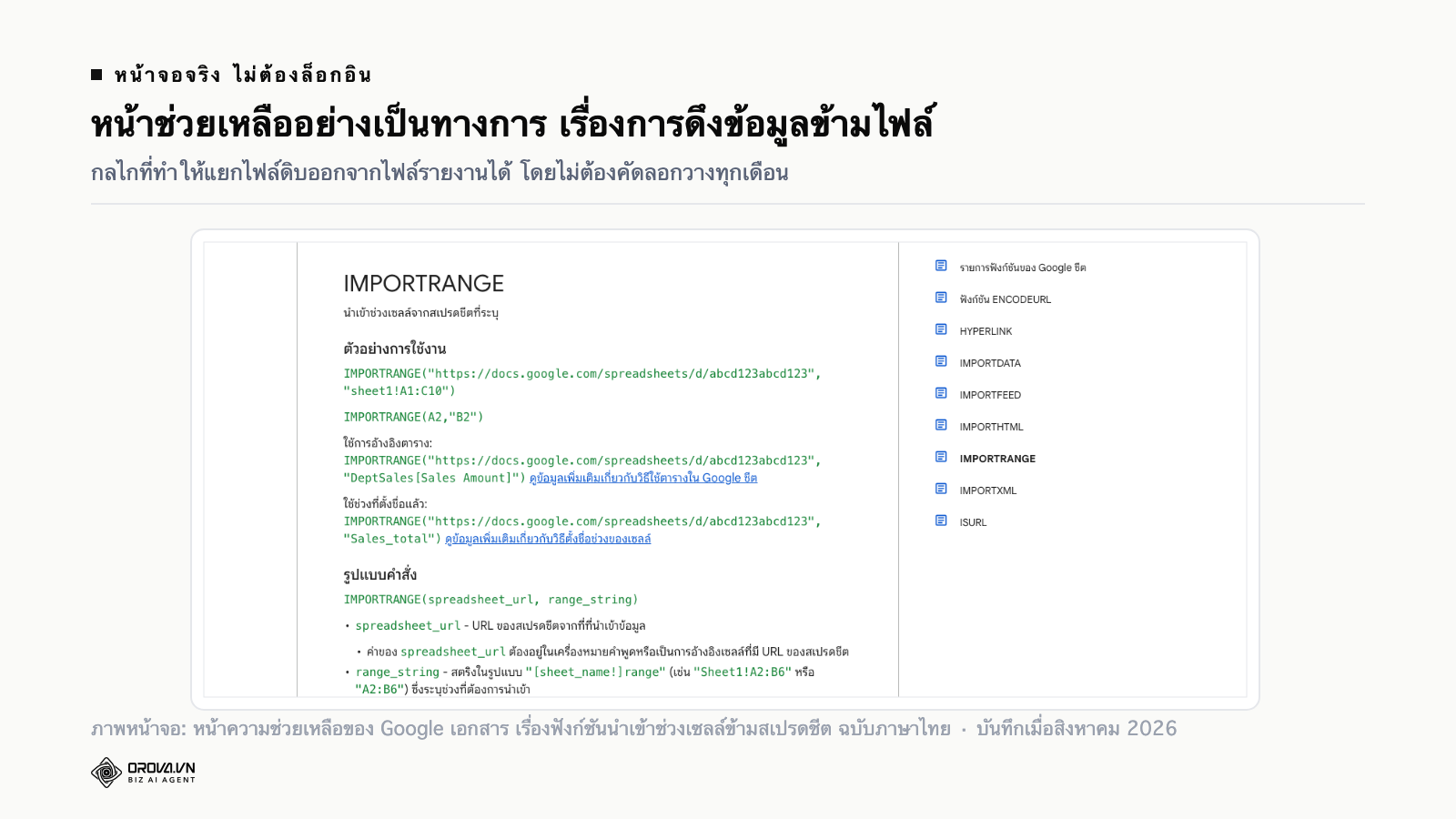Screen dimensions: 1456x819
Task: Follow the link about using tables in Google ชีต
Action: (x=643, y=478)
